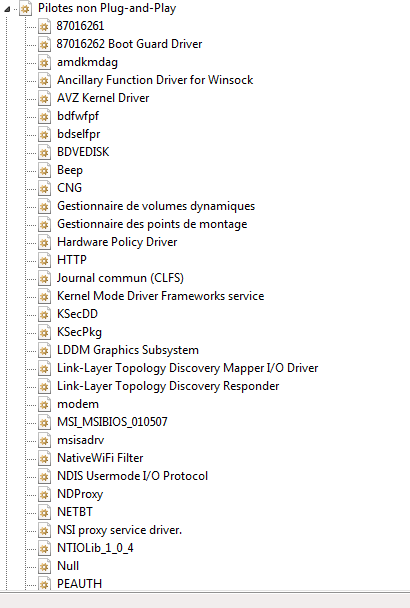Click the driver icon next to Null
The image size is (410, 608).
44,566
